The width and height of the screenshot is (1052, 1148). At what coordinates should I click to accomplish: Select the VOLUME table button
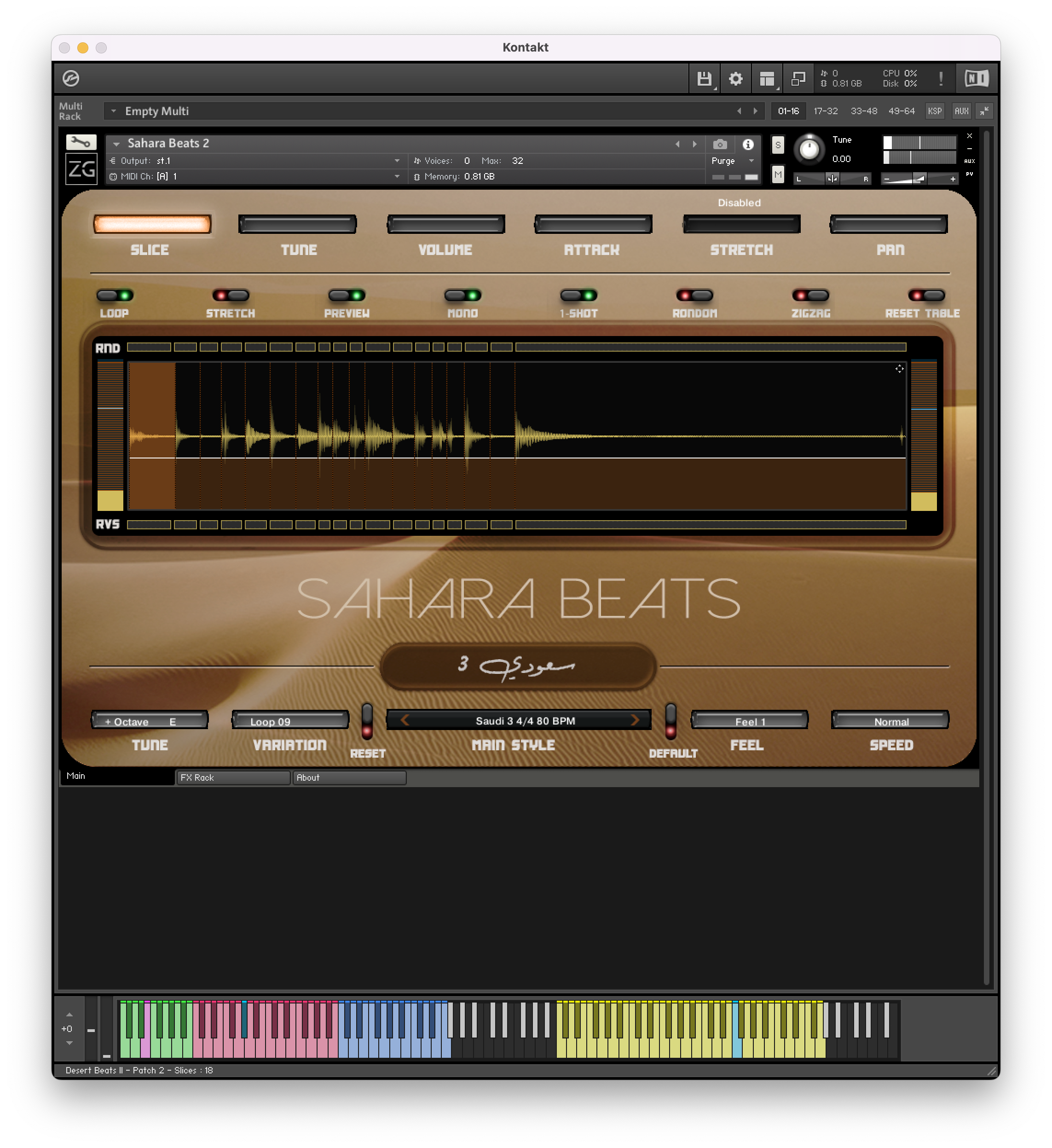click(x=446, y=224)
